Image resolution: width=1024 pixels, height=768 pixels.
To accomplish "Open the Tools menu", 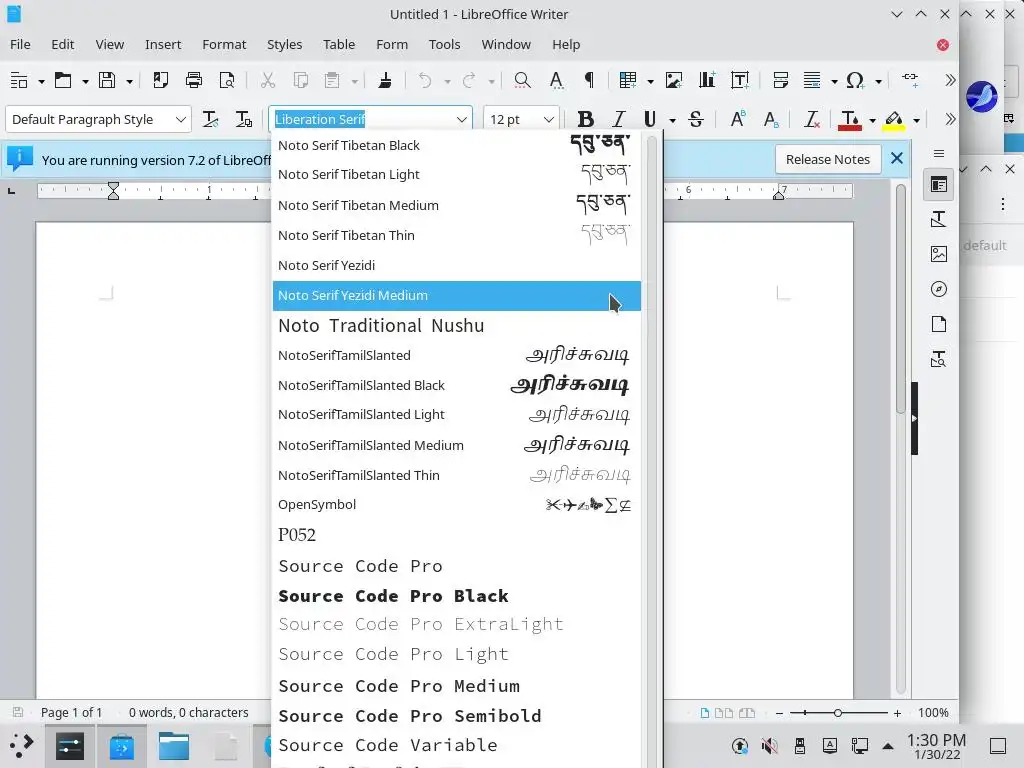I will pyautogui.click(x=444, y=44).
